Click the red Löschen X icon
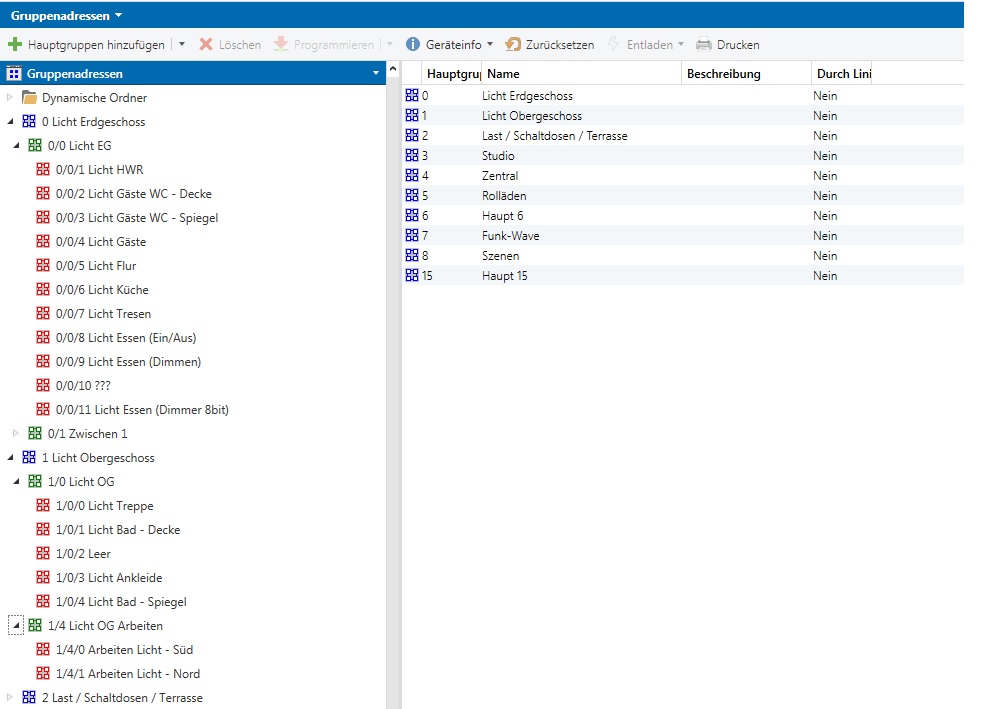This screenshot has width=1008, height=709. pyautogui.click(x=206, y=45)
